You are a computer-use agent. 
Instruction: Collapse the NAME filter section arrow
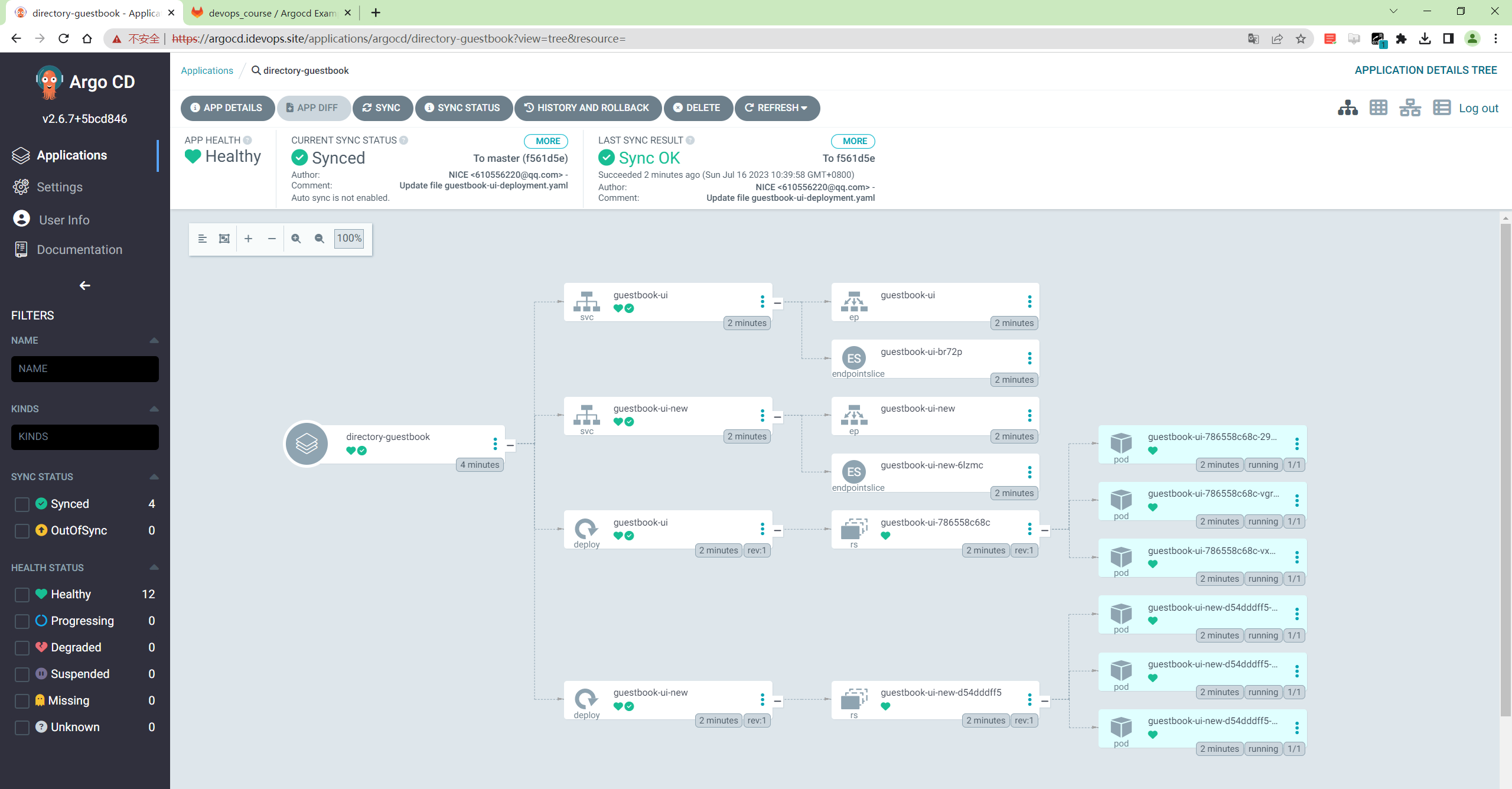pyautogui.click(x=154, y=340)
